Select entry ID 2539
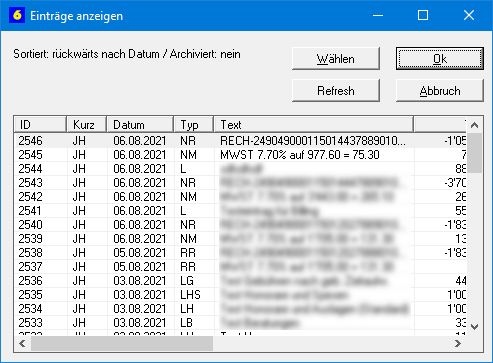The width and height of the screenshot is (493, 363). (x=240, y=239)
